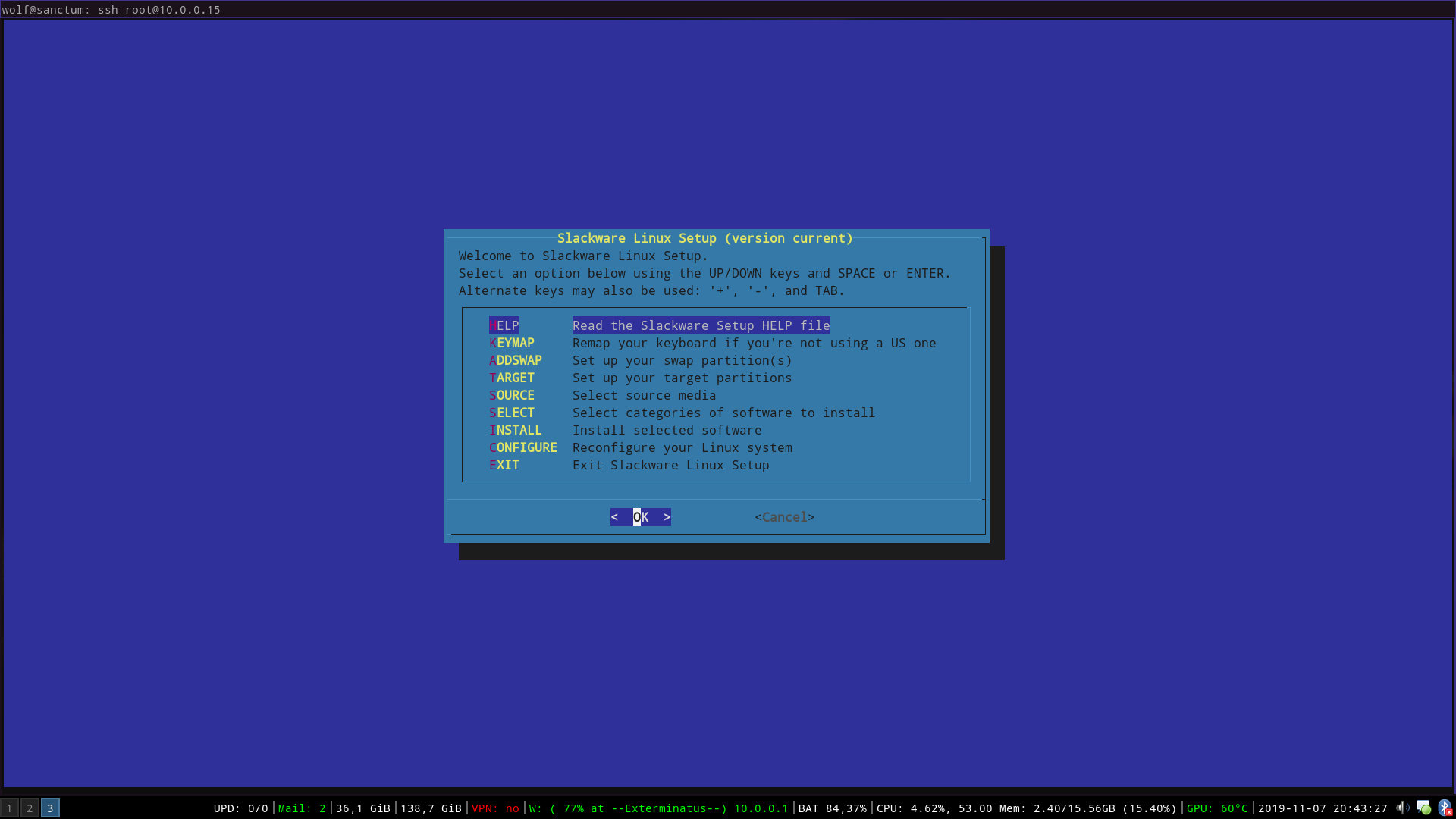Image resolution: width=1456 pixels, height=819 pixels.
Task: Switch to workspace 3
Action: pyautogui.click(x=50, y=808)
